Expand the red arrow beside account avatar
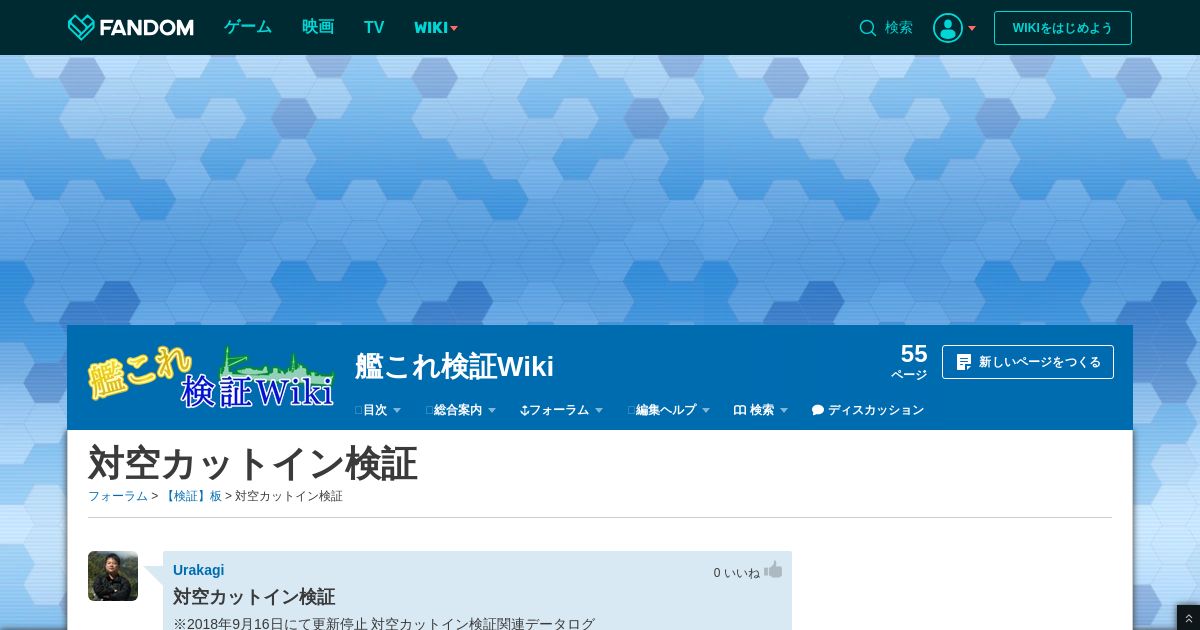The height and width of the screenshot is (630, 1200). (x=972, y=28)
